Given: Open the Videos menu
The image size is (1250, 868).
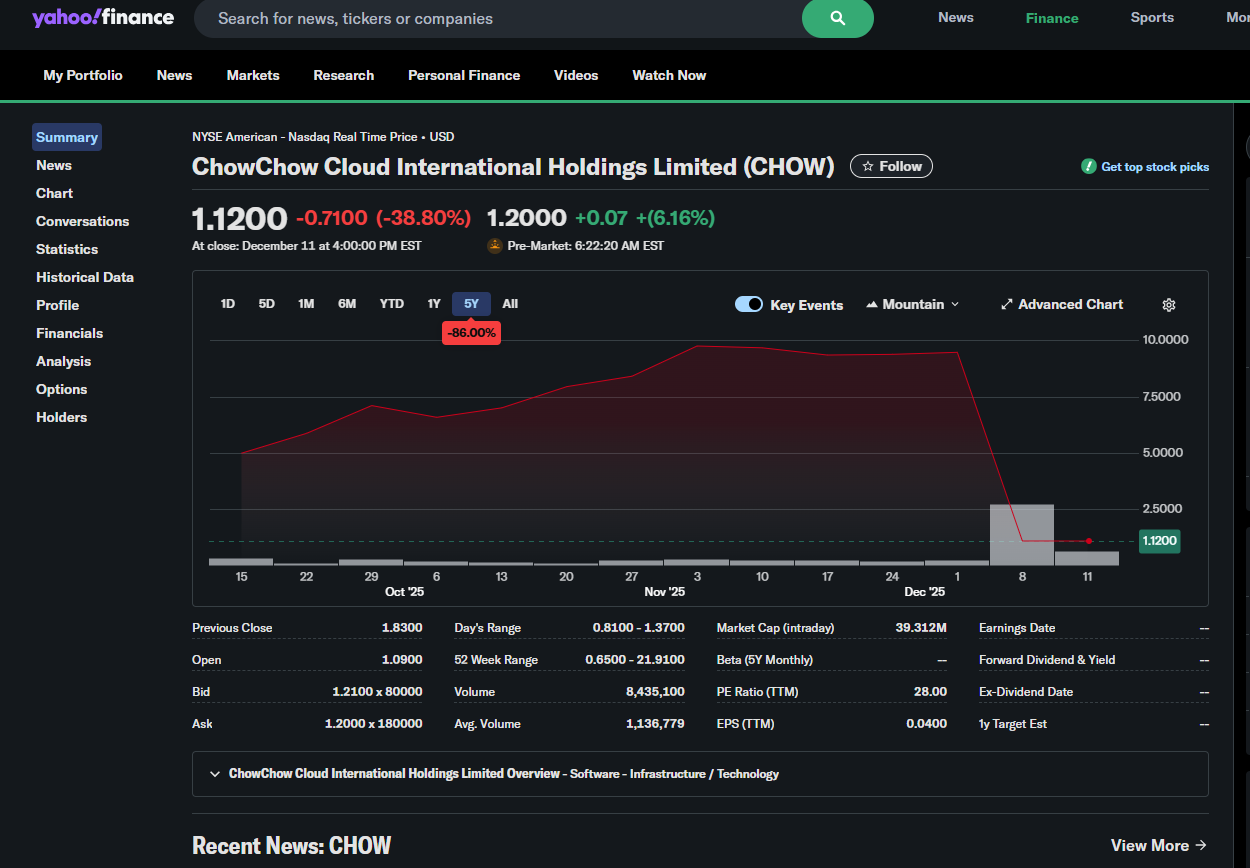Looking at the screenshot, I should pos(576,76).
